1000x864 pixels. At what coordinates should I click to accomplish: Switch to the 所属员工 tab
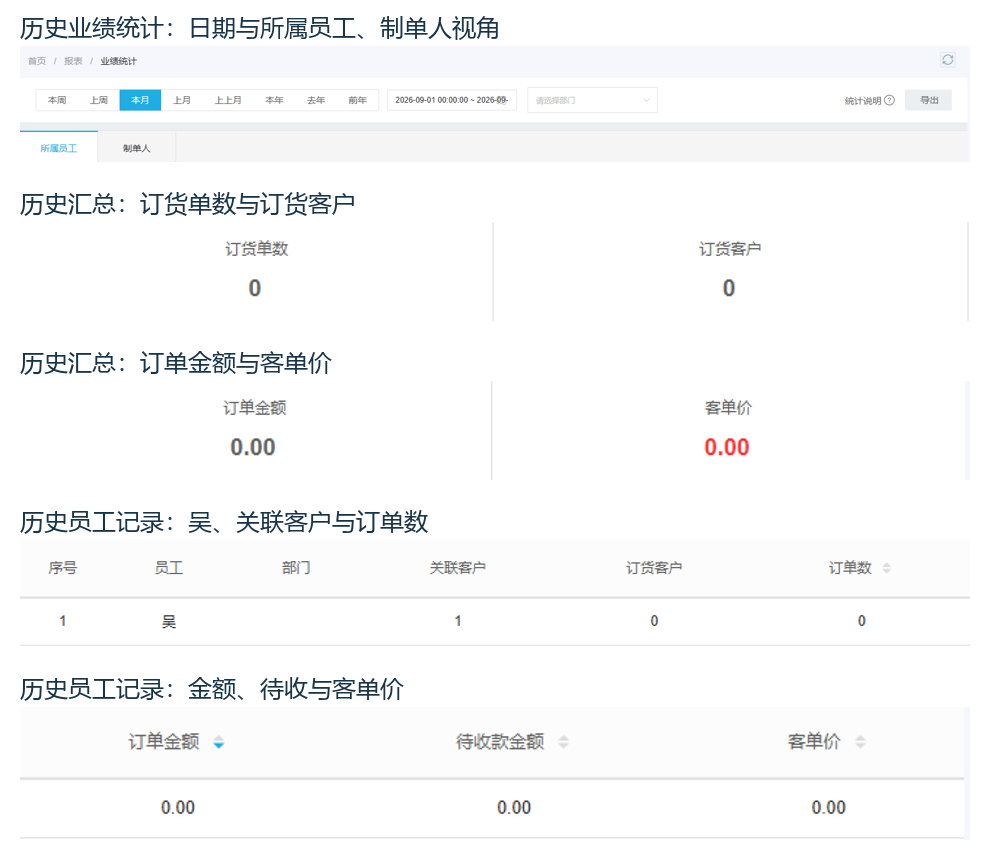point(59,148)
